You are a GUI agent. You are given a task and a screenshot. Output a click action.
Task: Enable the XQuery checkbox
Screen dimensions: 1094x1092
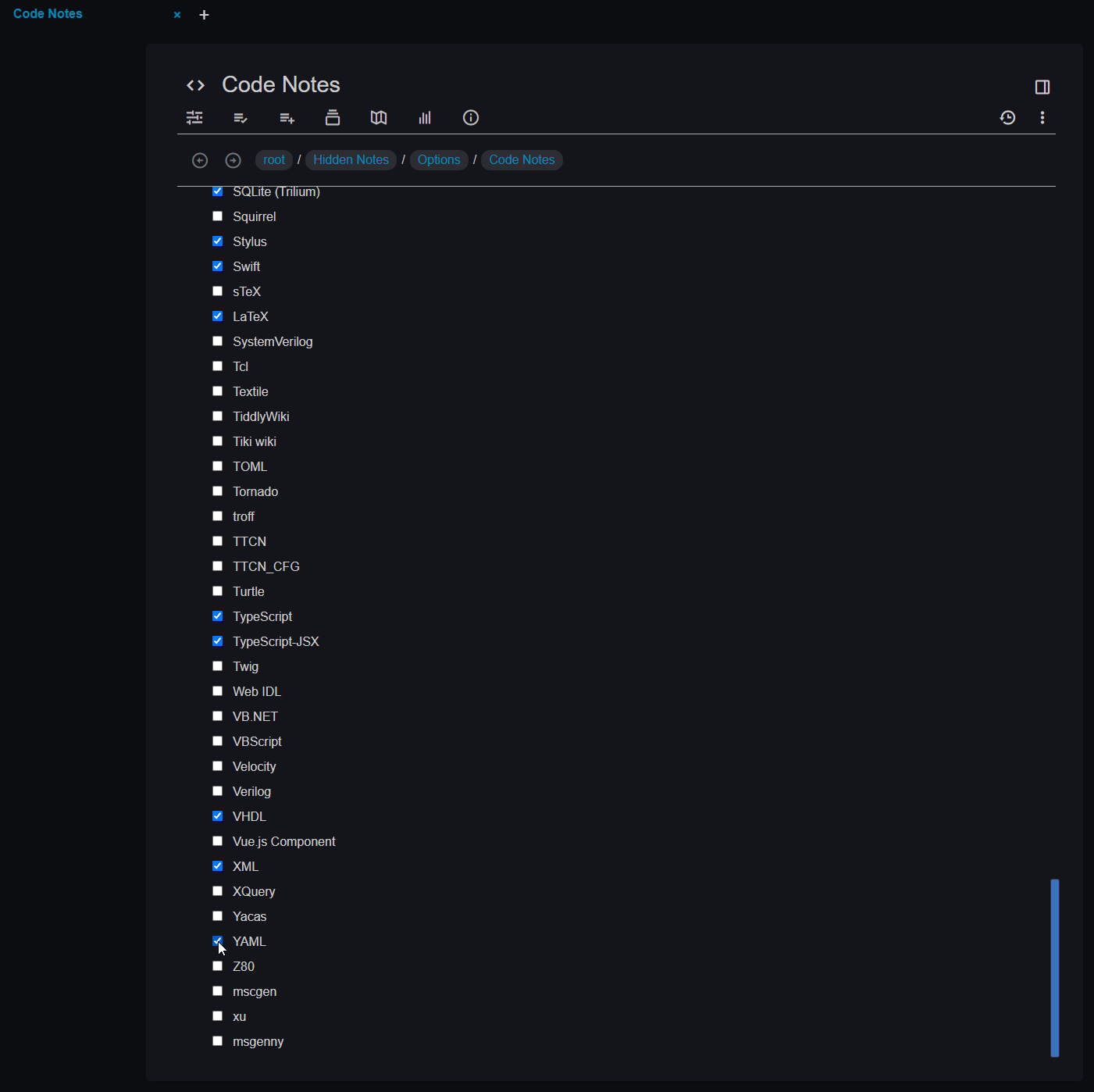tap(218, 891)
